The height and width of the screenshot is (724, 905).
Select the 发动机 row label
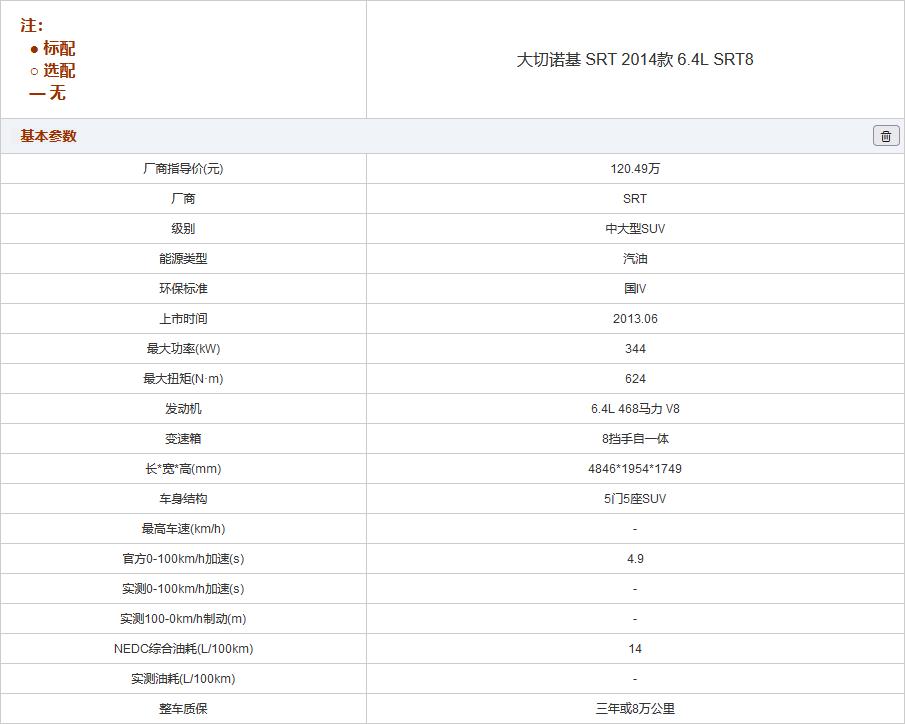click(x=183, y=409)
